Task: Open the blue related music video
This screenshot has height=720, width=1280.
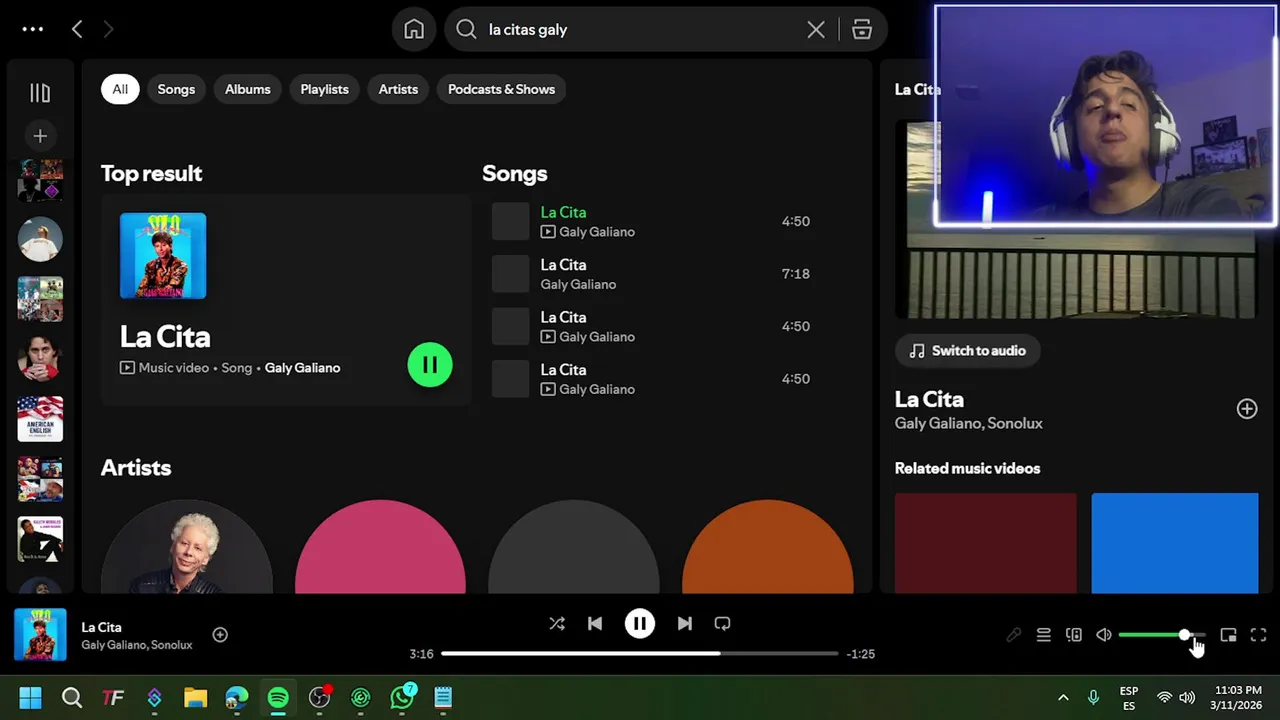Action: click(x=1175, y=543)
